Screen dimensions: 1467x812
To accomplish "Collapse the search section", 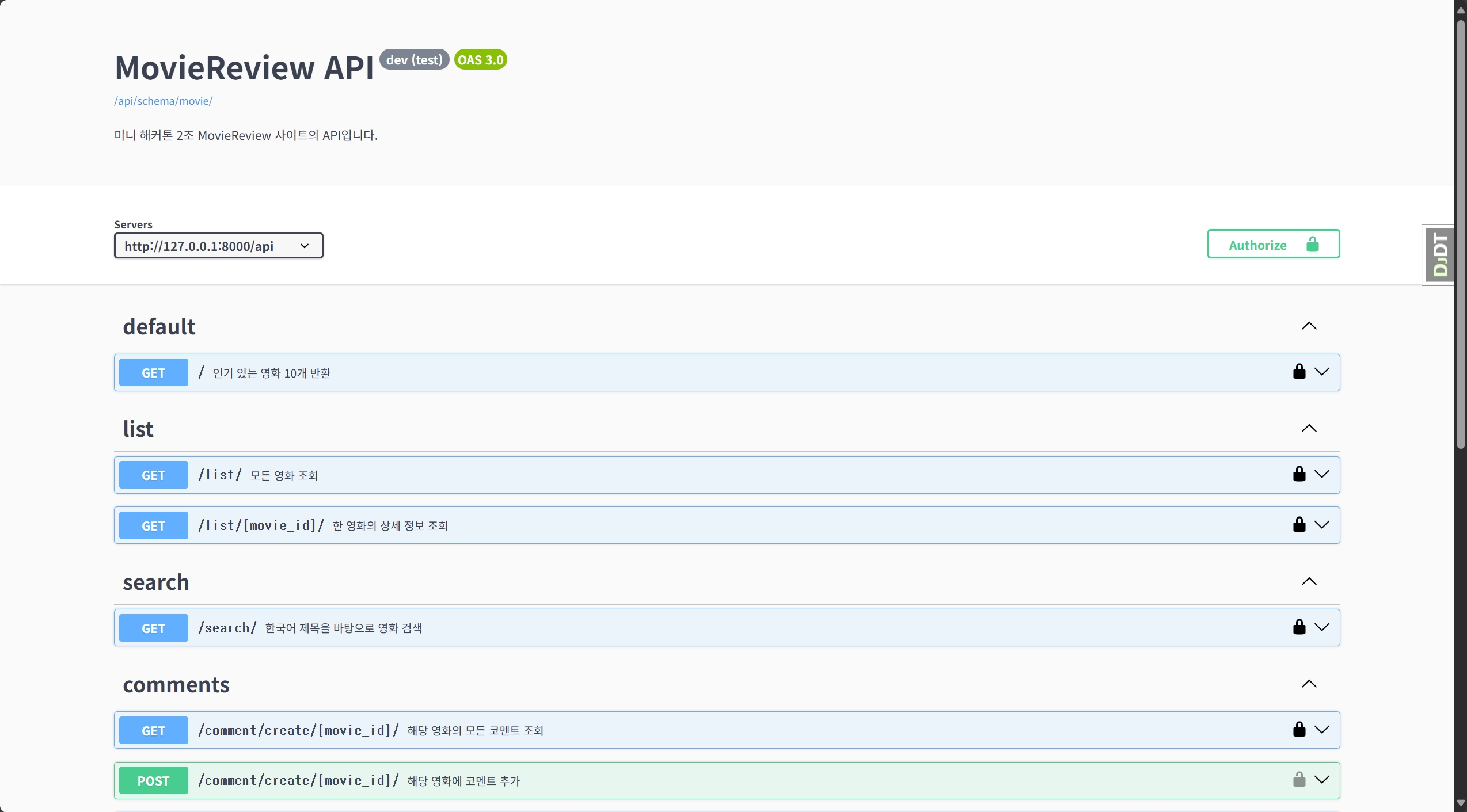I will (1309, 582).
